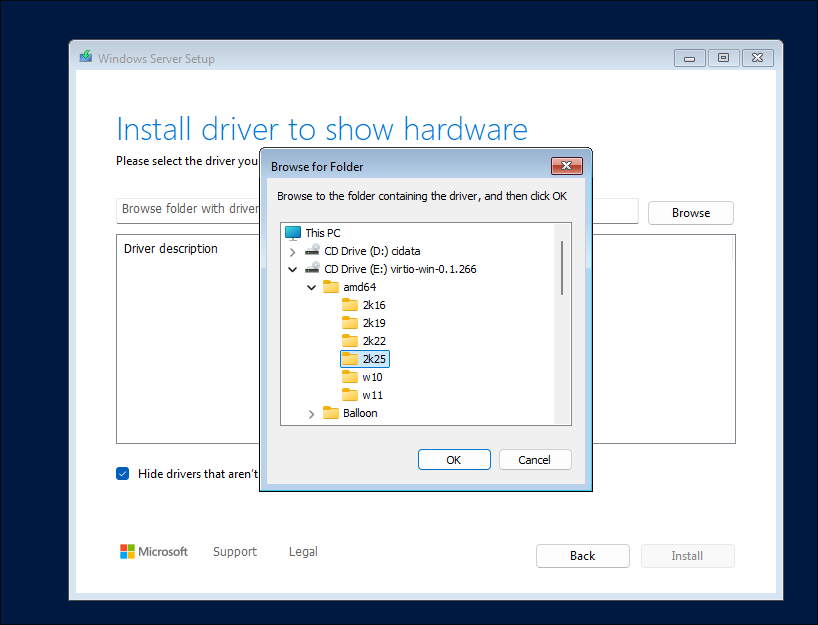818x625 pixels.
Task: Collapse the CD Drive (E:) virtio-win node
Action: [293, 269]
